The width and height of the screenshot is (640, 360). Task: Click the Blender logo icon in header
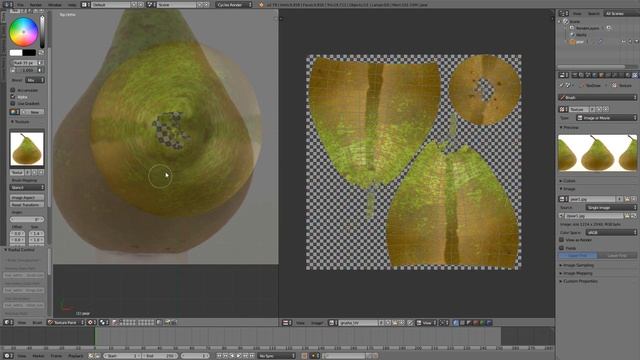click(261, 5)
